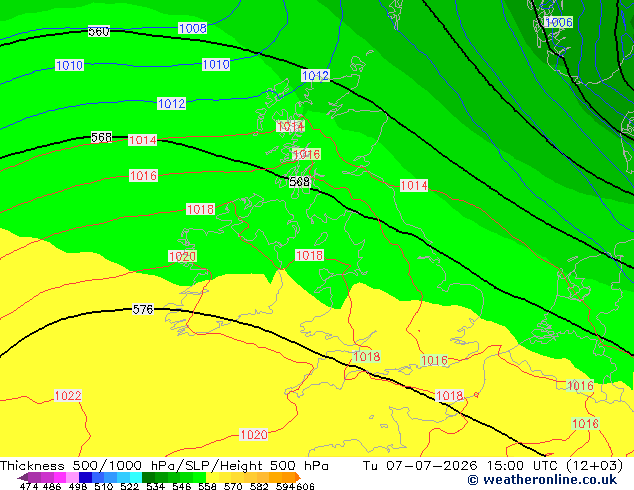
Task: Click the red 1014 label beside the 568 label
Action: (142, 140)
